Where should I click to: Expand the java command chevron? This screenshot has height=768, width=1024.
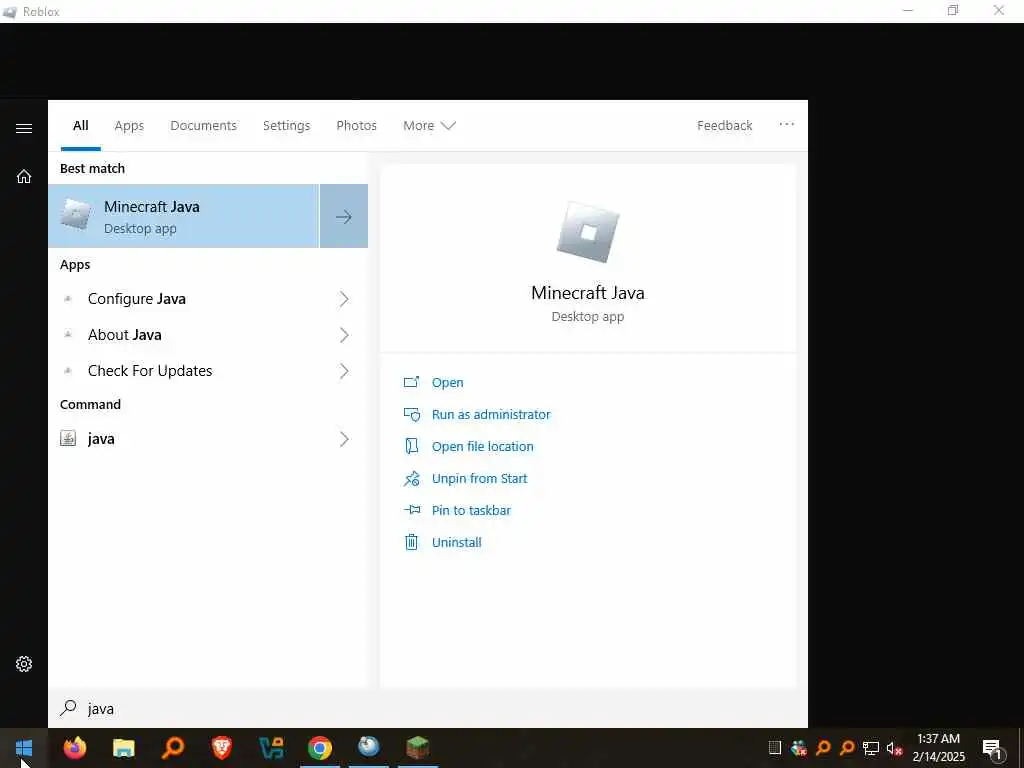(x=344, y=439)
